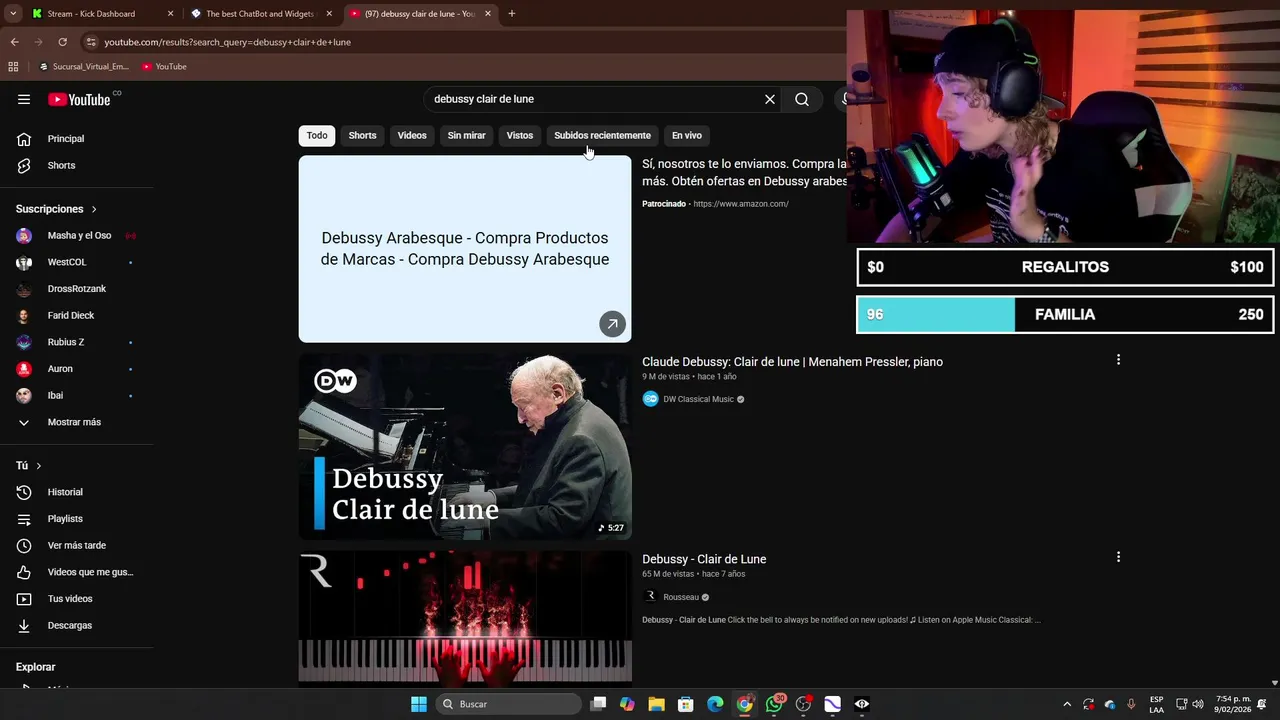Open File Explorer from the taskbar
This screenshot has width=1280, height=720.
point(656,704)
